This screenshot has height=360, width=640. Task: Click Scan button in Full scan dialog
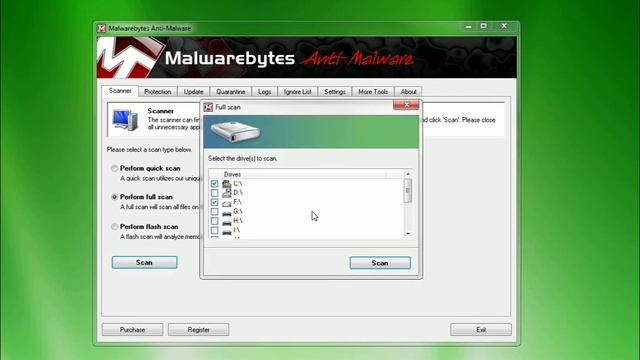pyautogui.click(x=380, y=263)
